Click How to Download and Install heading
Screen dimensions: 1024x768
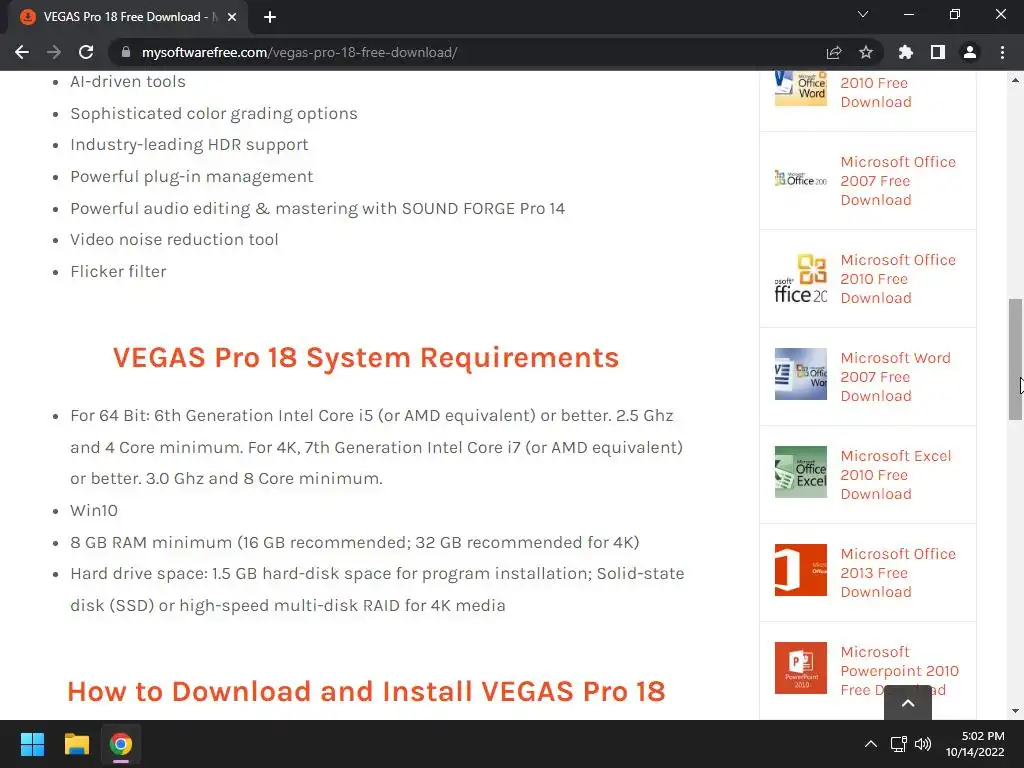[x=366, y=692]
